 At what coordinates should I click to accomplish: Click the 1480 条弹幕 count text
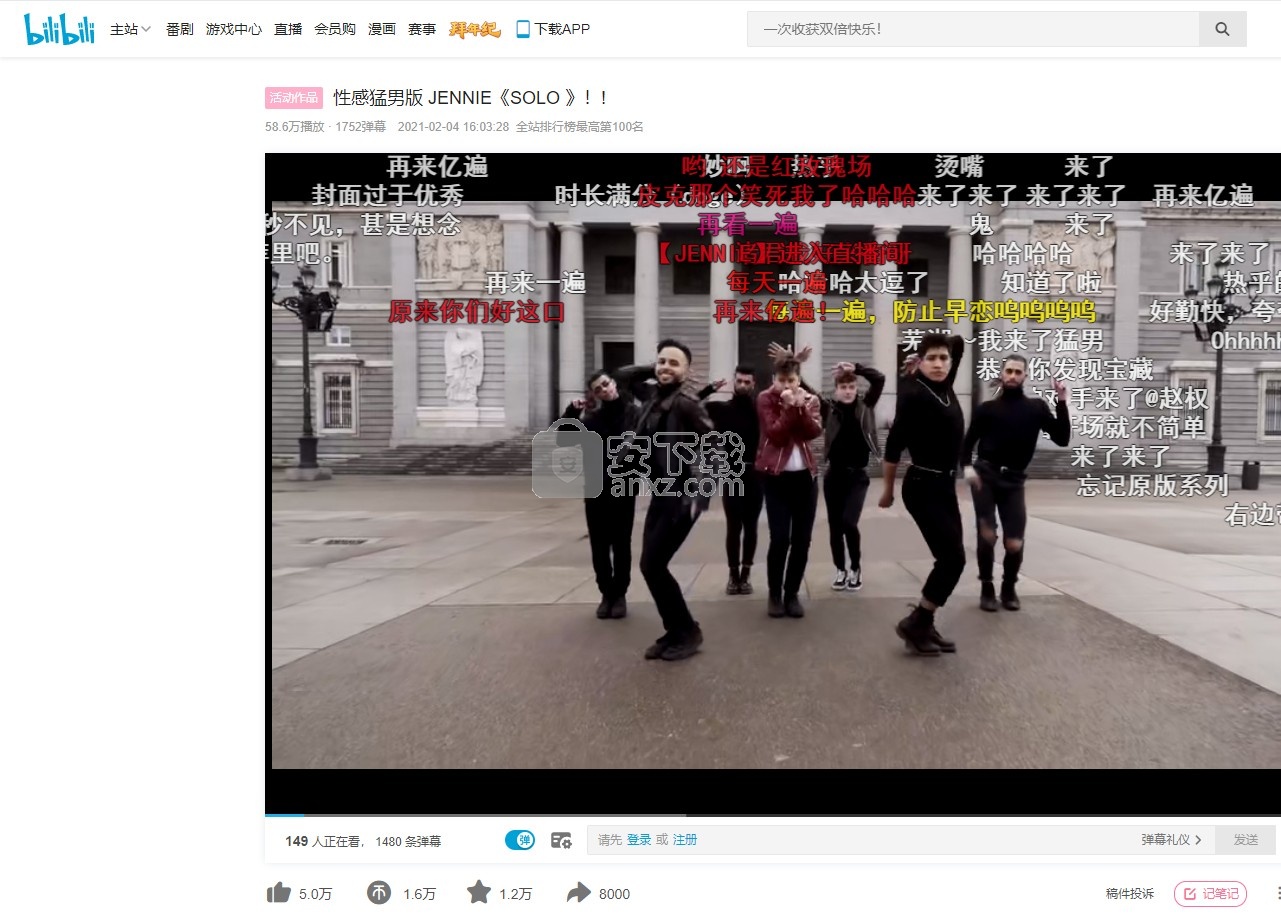[408, 841]
